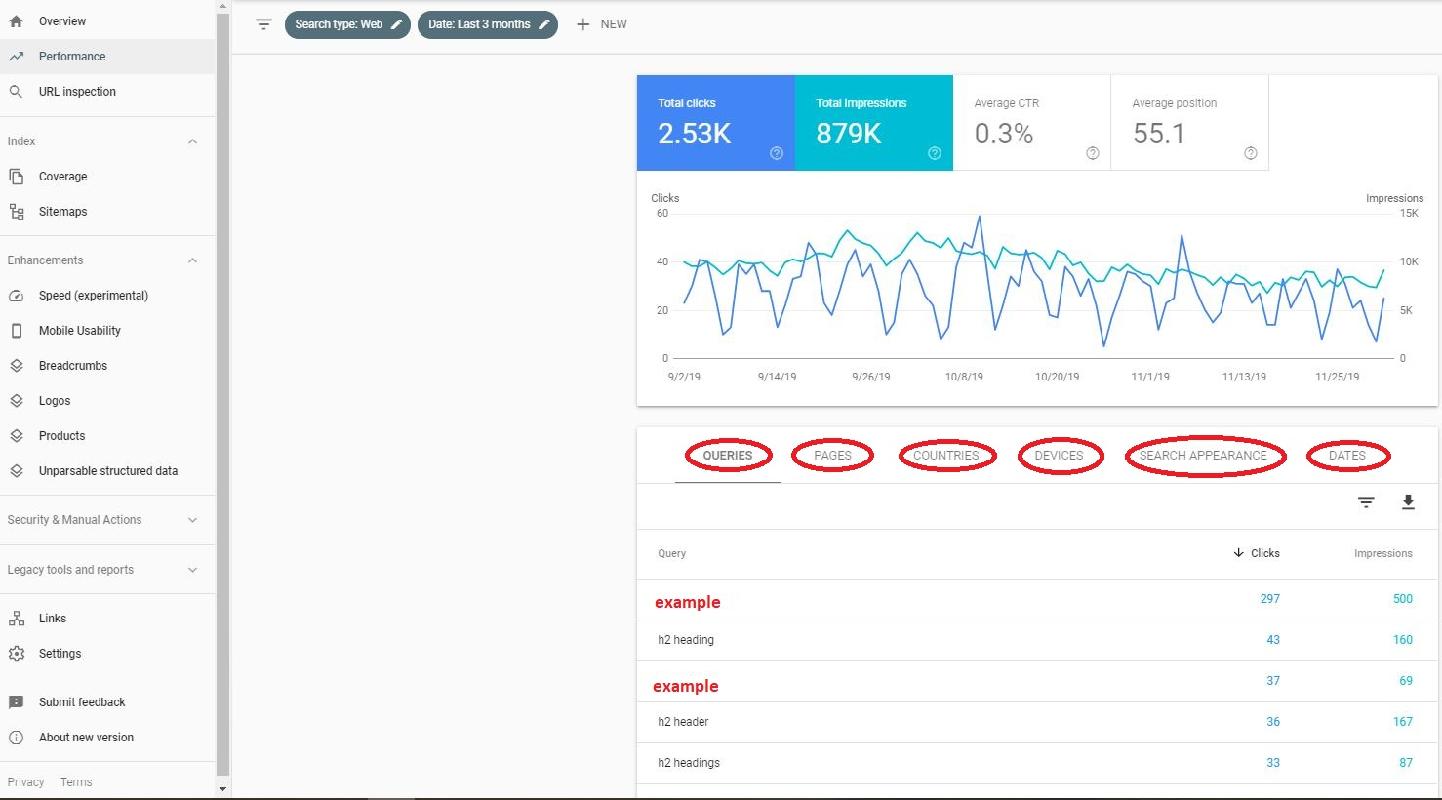Click the help icon on Total clicks card
The image size is (1442, 800).
pyautogui.click(x=776, y=153)
